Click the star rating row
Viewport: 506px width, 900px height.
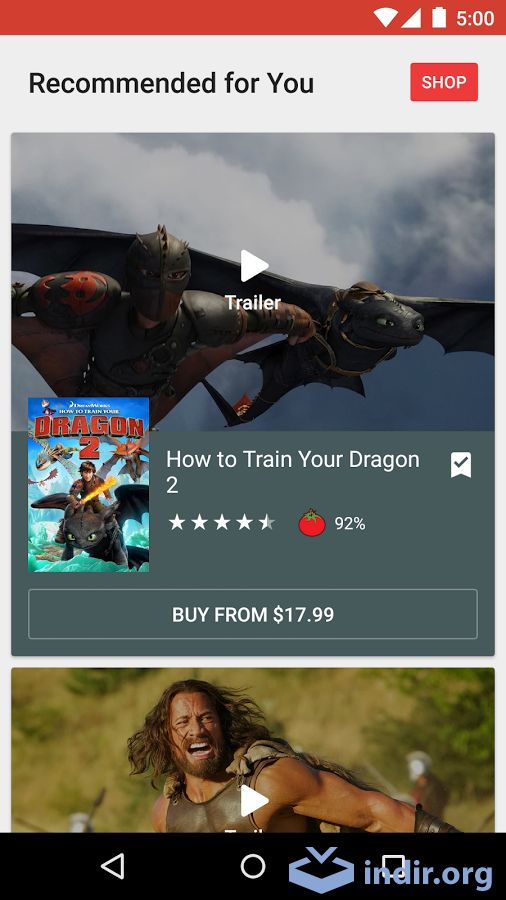[221, 522]
